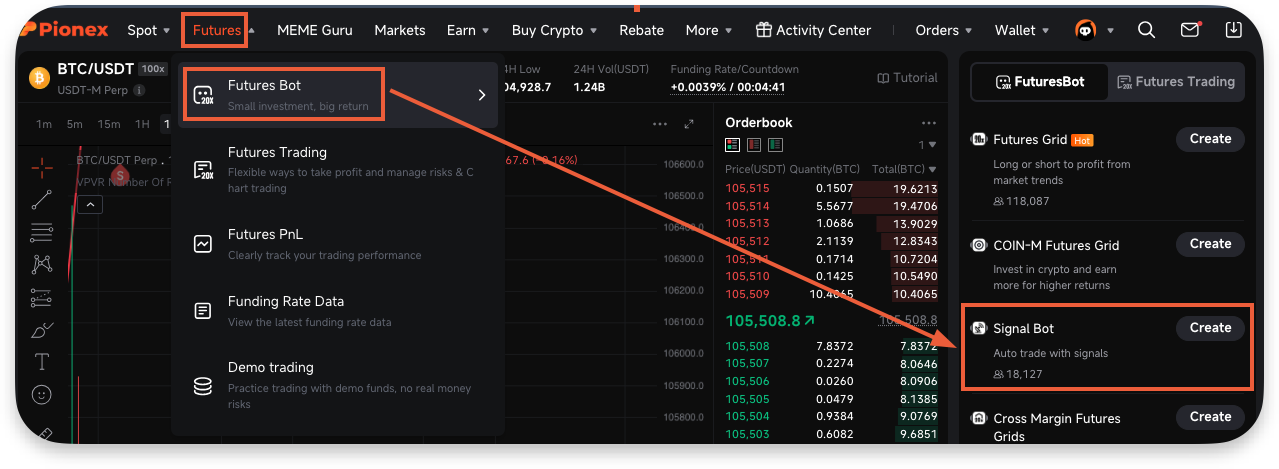Choose Futures PnL from the menu
The height and width of the screenshot is (469, 1279).
tap(338, 244)
